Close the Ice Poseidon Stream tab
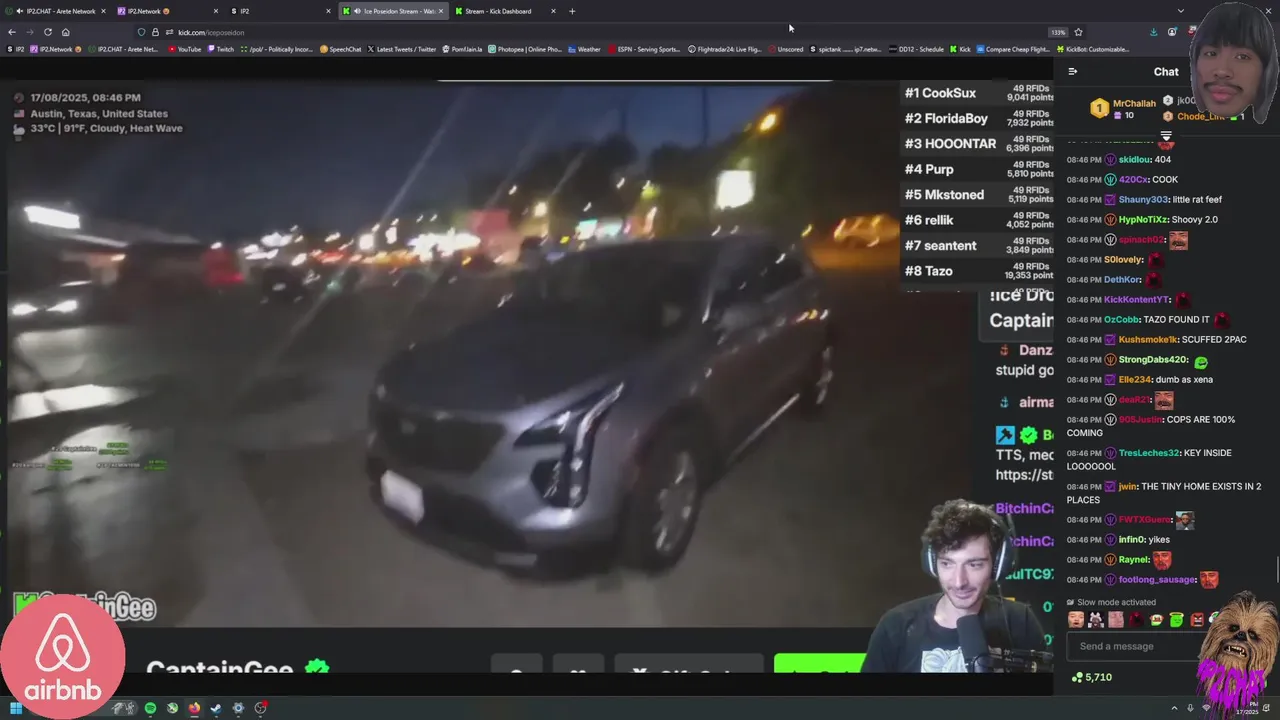Viewport: 1280px width, 720px height. tap(440, 11)
